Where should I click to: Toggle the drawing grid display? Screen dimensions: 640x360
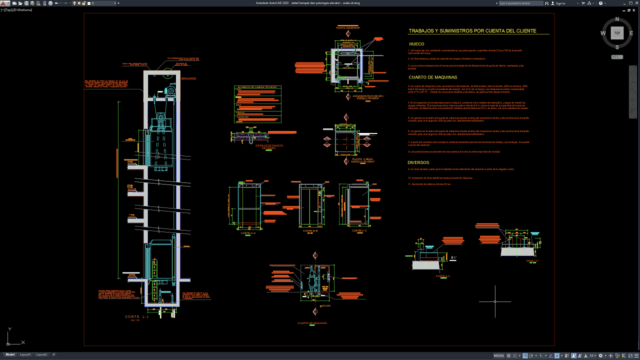click(509, 356)
